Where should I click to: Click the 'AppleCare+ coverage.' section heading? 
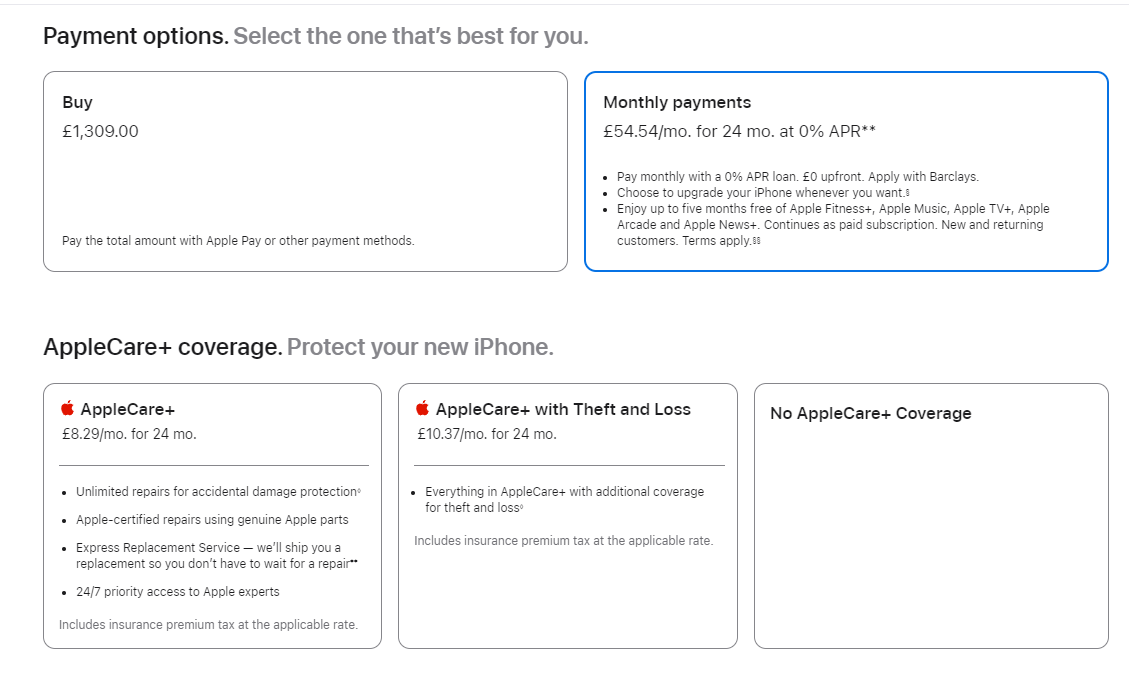click(x=163, y=347)
